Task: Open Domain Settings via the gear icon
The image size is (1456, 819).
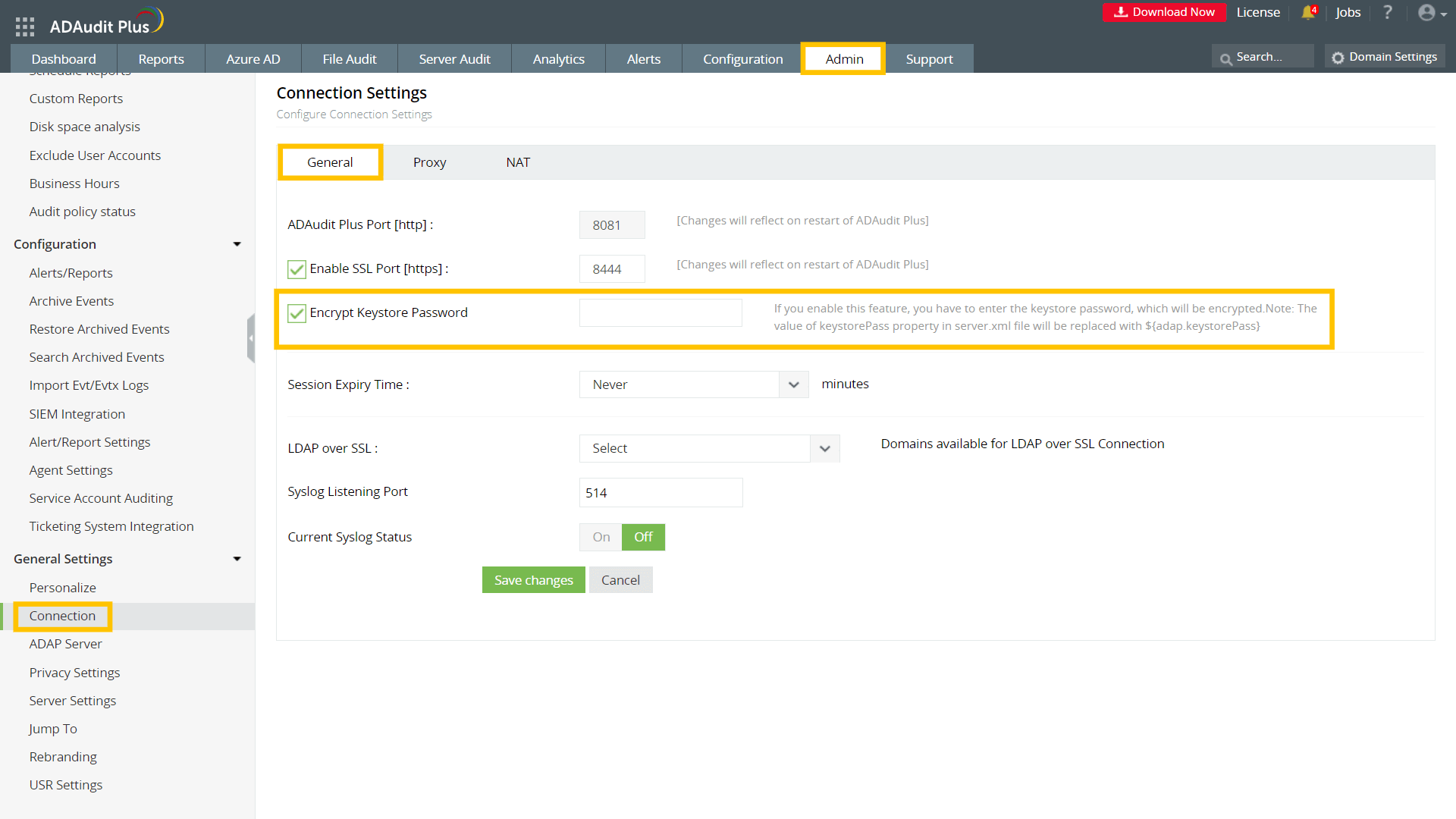Action: coord(1337,56)
